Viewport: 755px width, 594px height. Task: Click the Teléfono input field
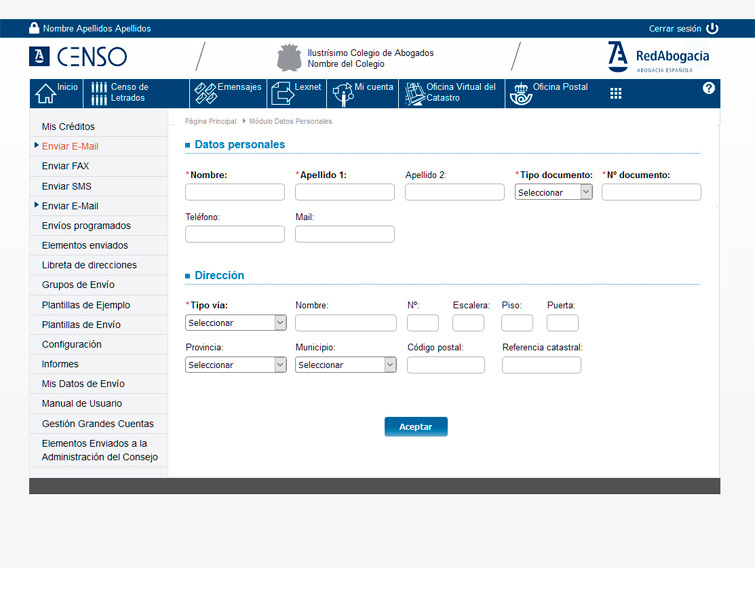[x=235, y=234]
